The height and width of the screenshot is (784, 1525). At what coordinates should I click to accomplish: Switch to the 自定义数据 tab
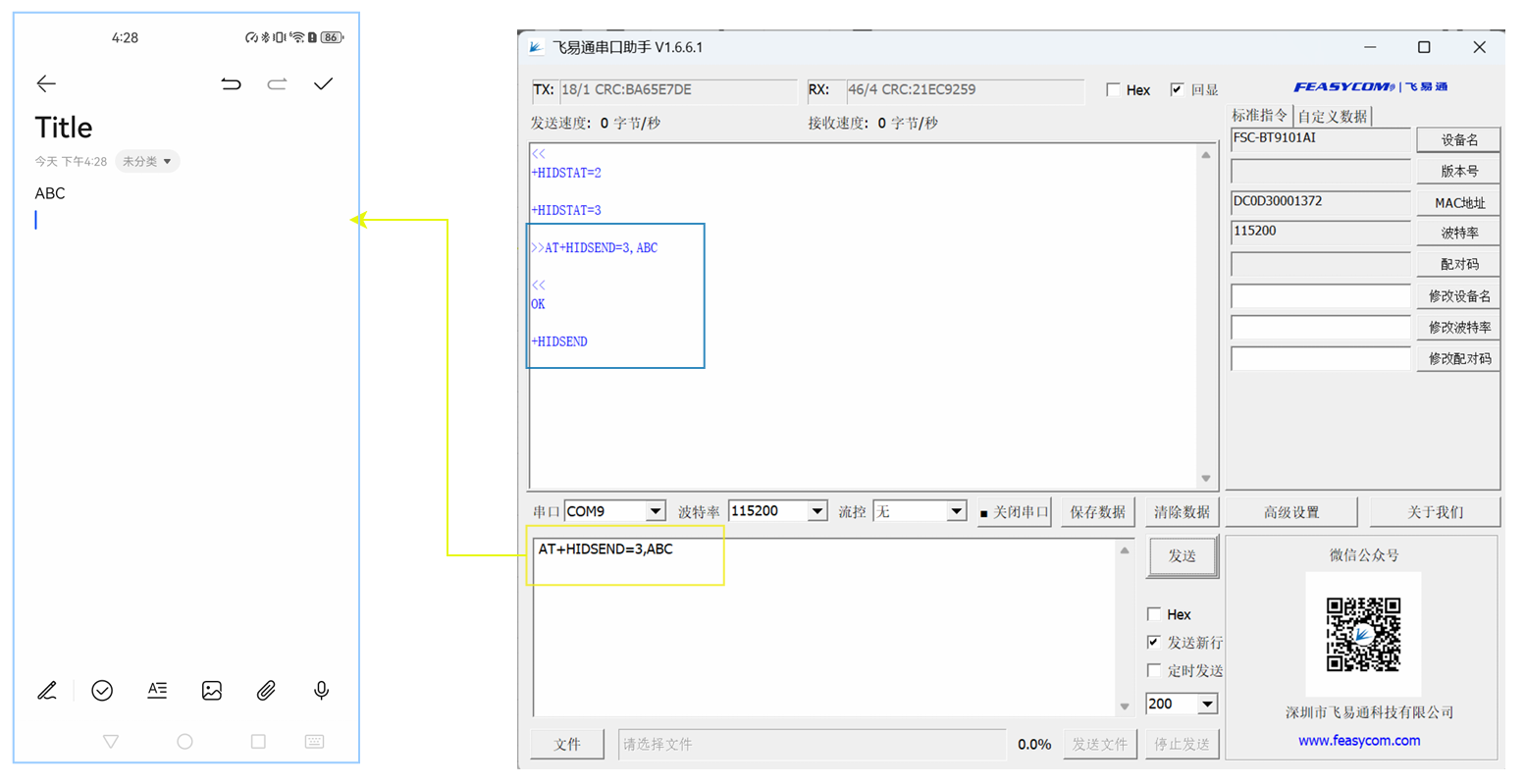pos(1332,117)
